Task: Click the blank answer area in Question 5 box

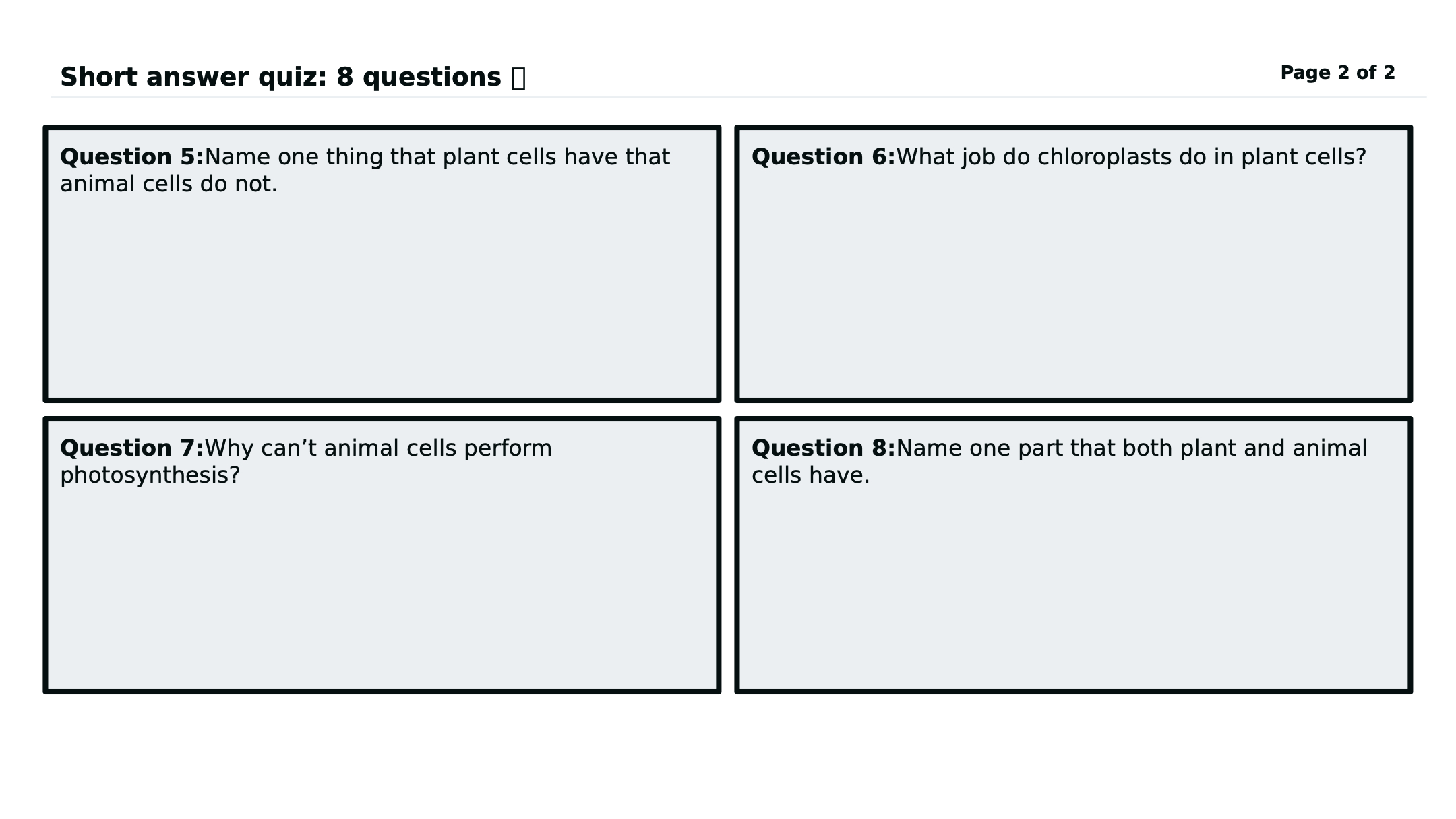Action: [x=382, y=297]
